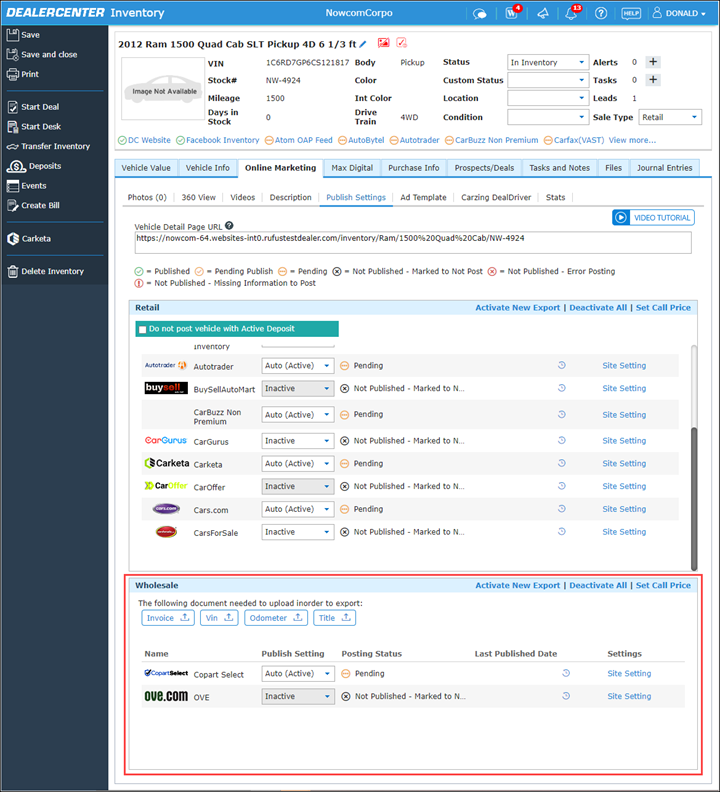Click the Retail list vertical scrollbar
The width and height of the screenshot is (720, 792).
694,498
